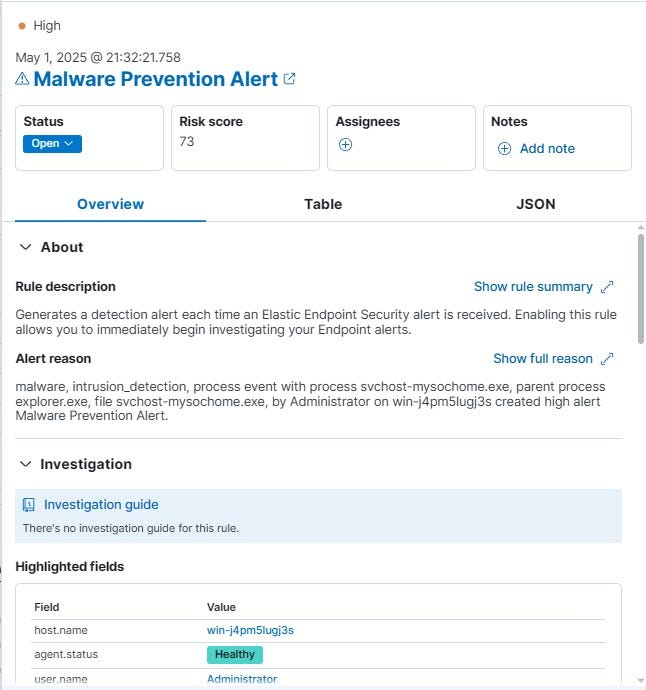Collapse the About section
This screenshot has height=690, width=646.
pos(26,247)
